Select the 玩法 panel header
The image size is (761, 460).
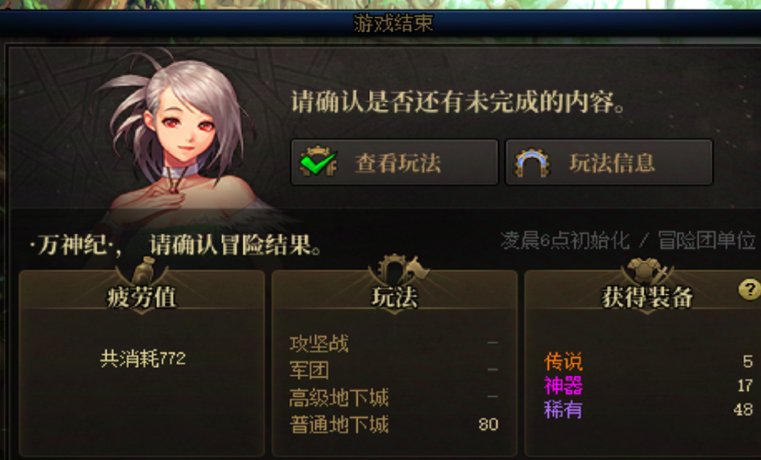(x=394, y=296)
